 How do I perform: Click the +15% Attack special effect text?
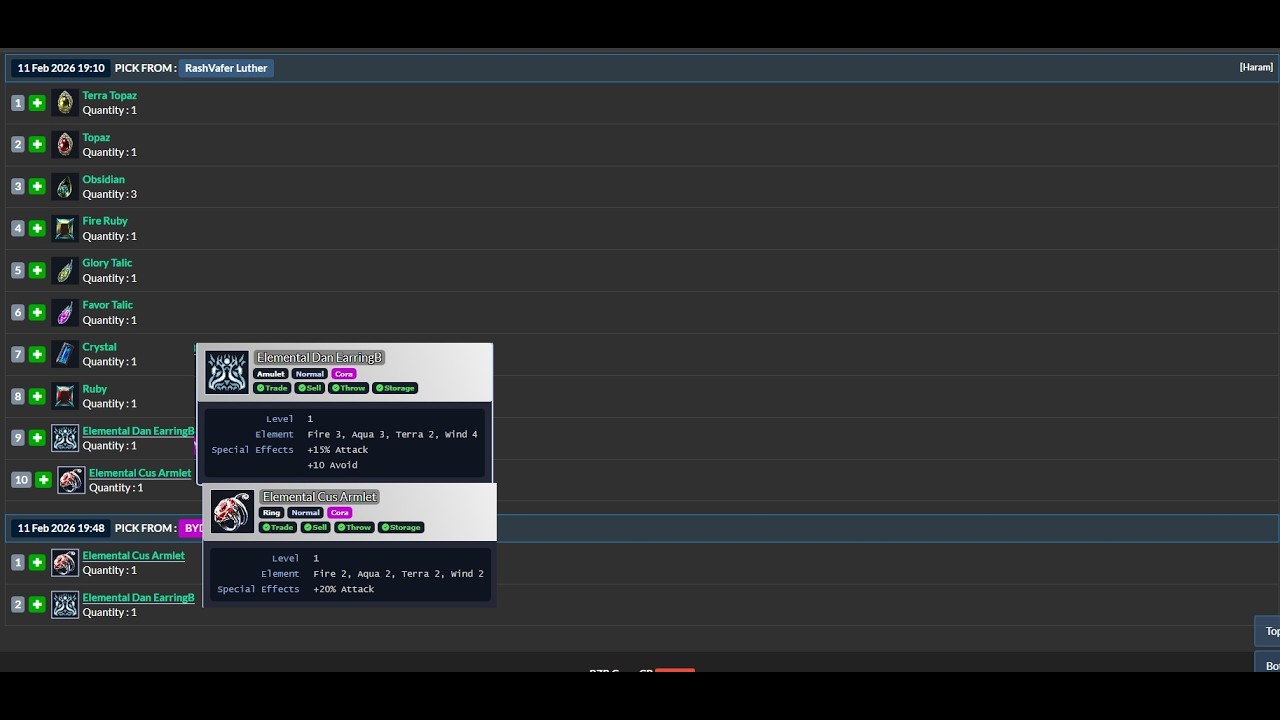click(x=338, y=450)
